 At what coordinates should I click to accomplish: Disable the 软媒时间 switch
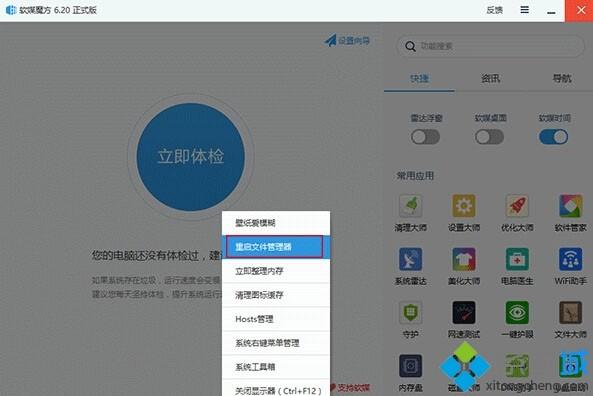[x=553, y=137]
